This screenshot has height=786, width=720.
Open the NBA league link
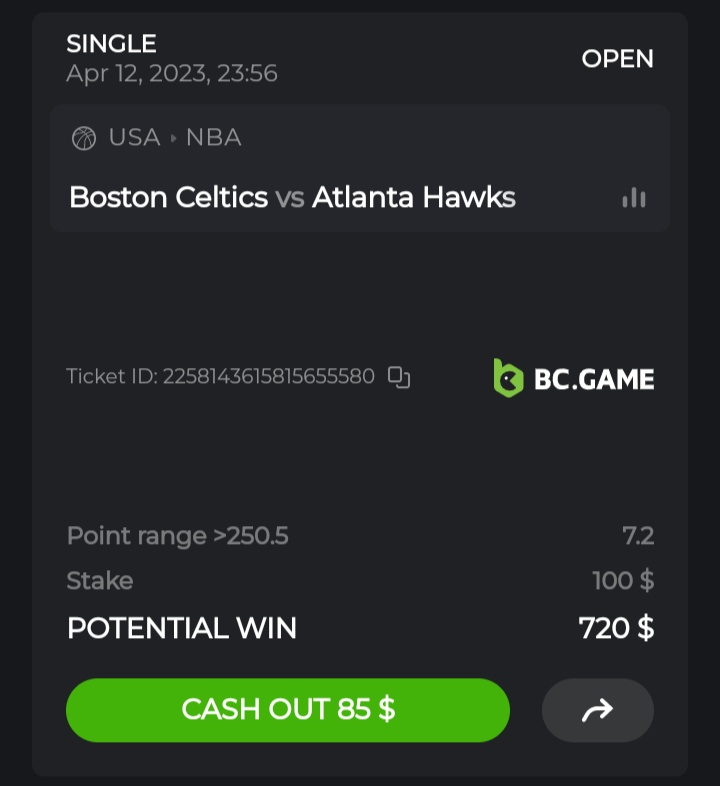[x=213, y=138]
